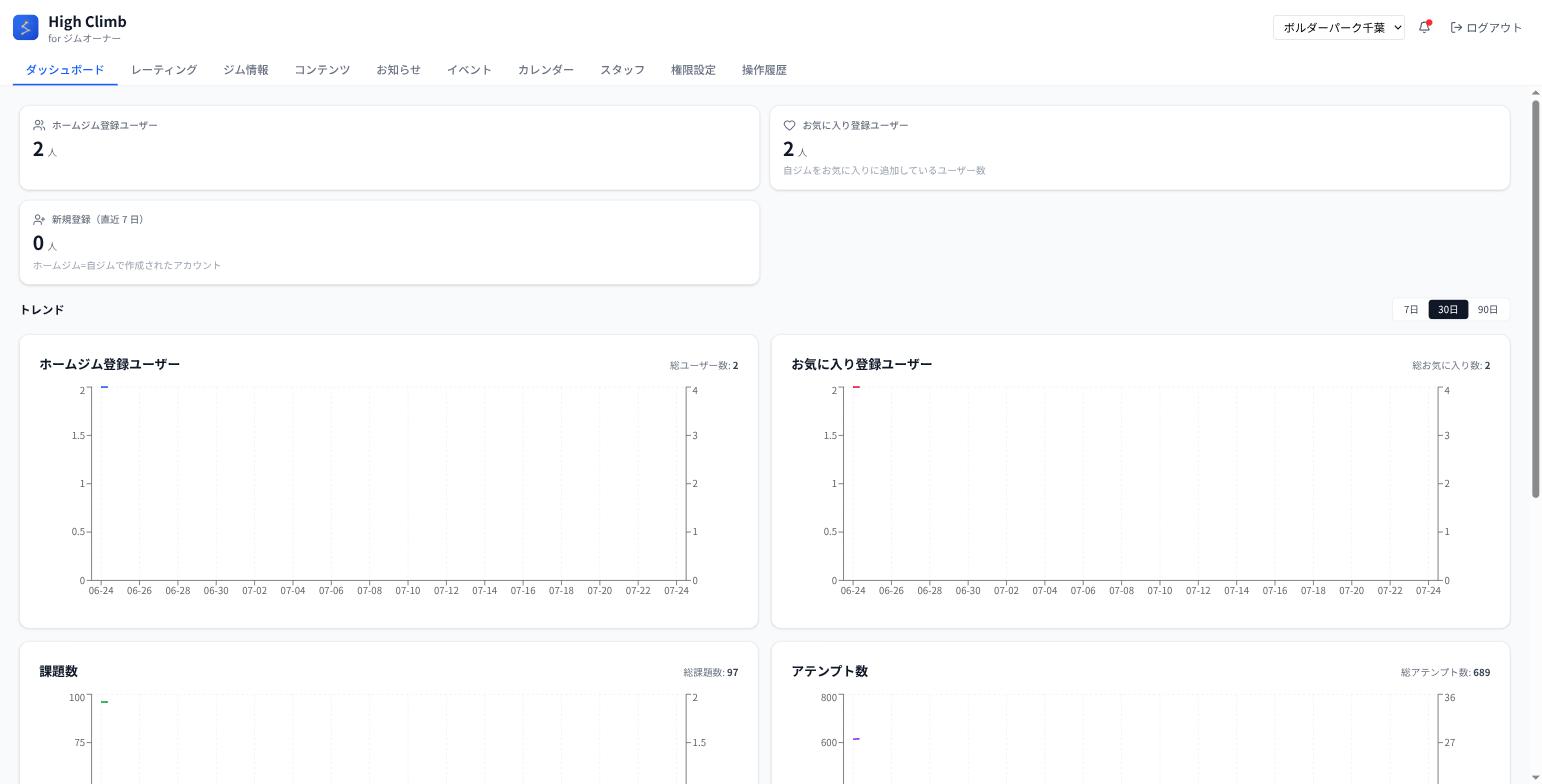
Task: Open the 権限設定 tab
Action: [x=693, y=70]
